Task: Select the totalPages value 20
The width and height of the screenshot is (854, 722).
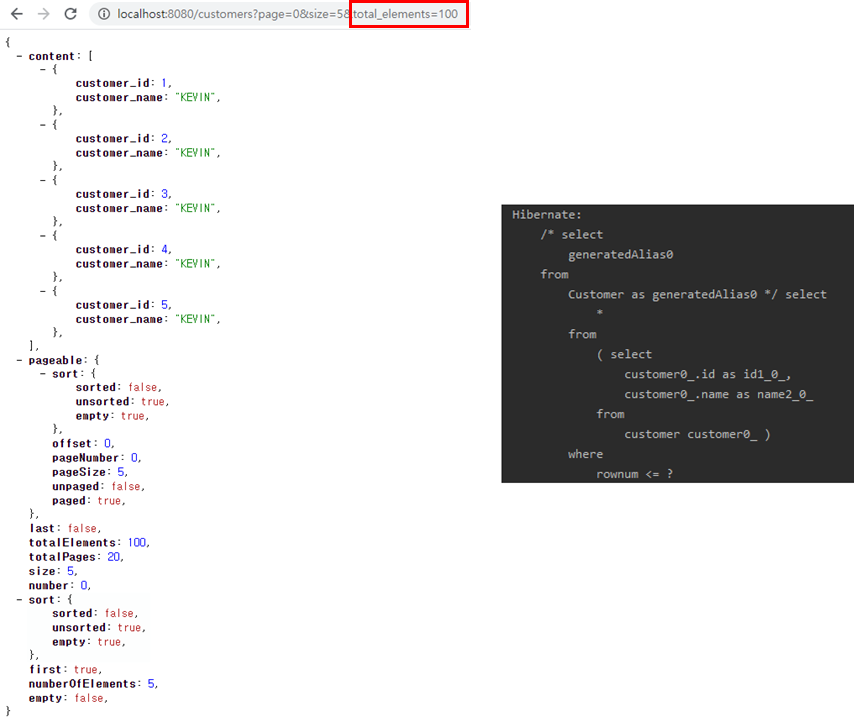Action: (x=113, y=557)
